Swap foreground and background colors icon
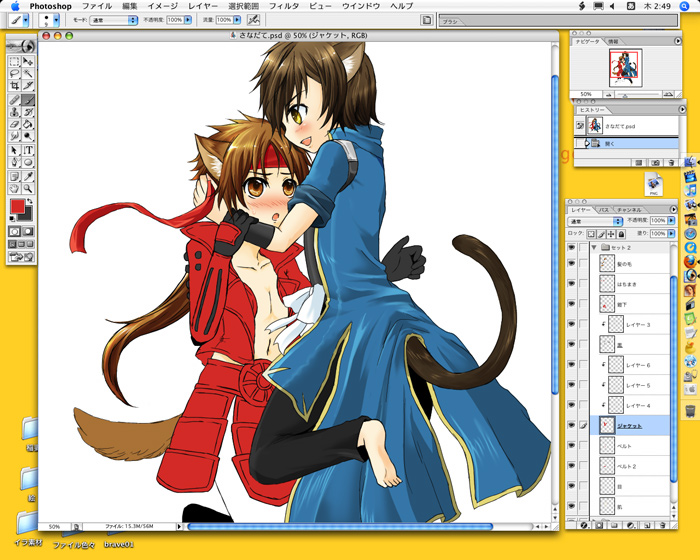Screen dimensions: 700x560 (29, 201)
